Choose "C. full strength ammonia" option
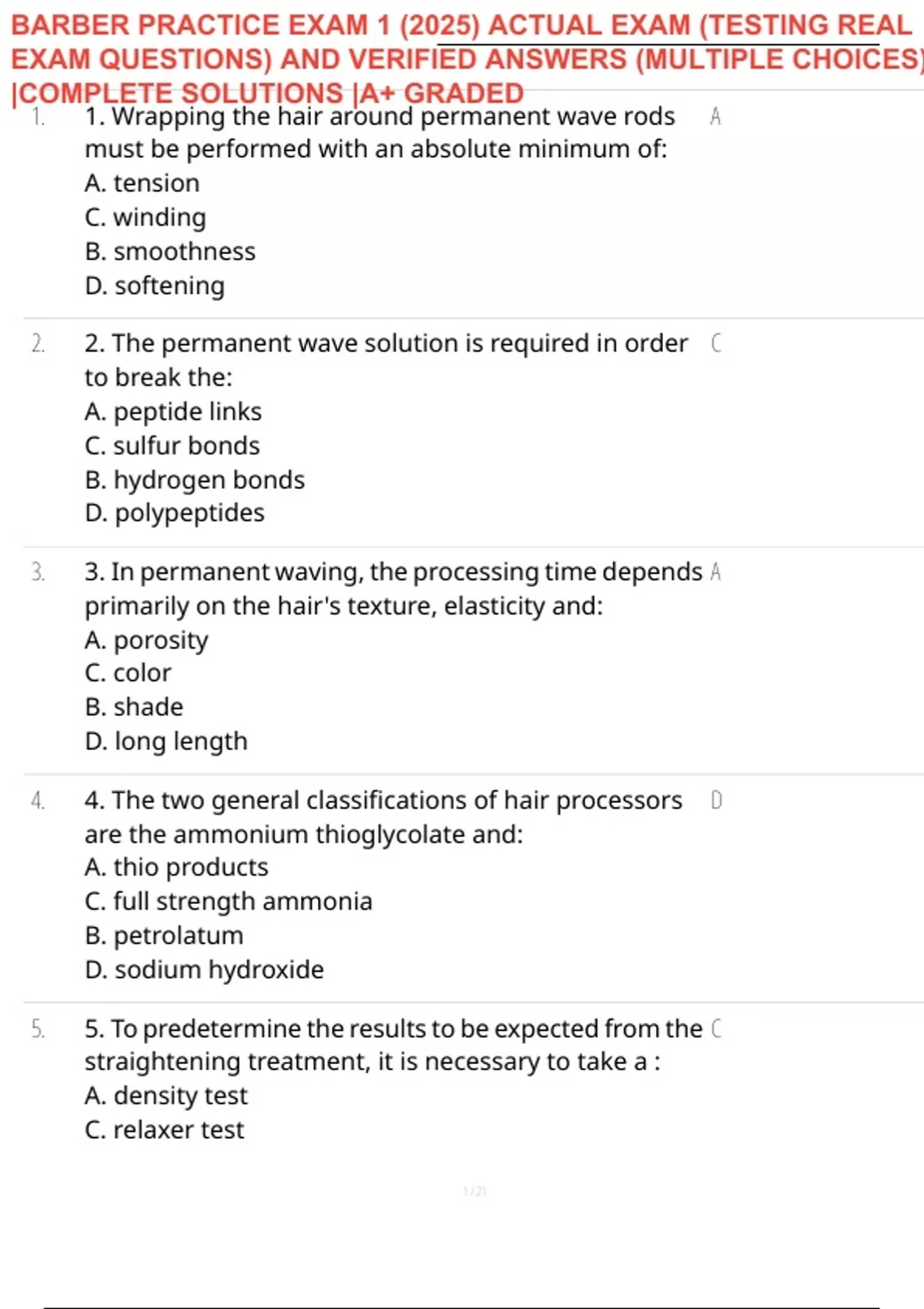The width and height of the screenshot is (924, 1309). click(x=229, y=902)
